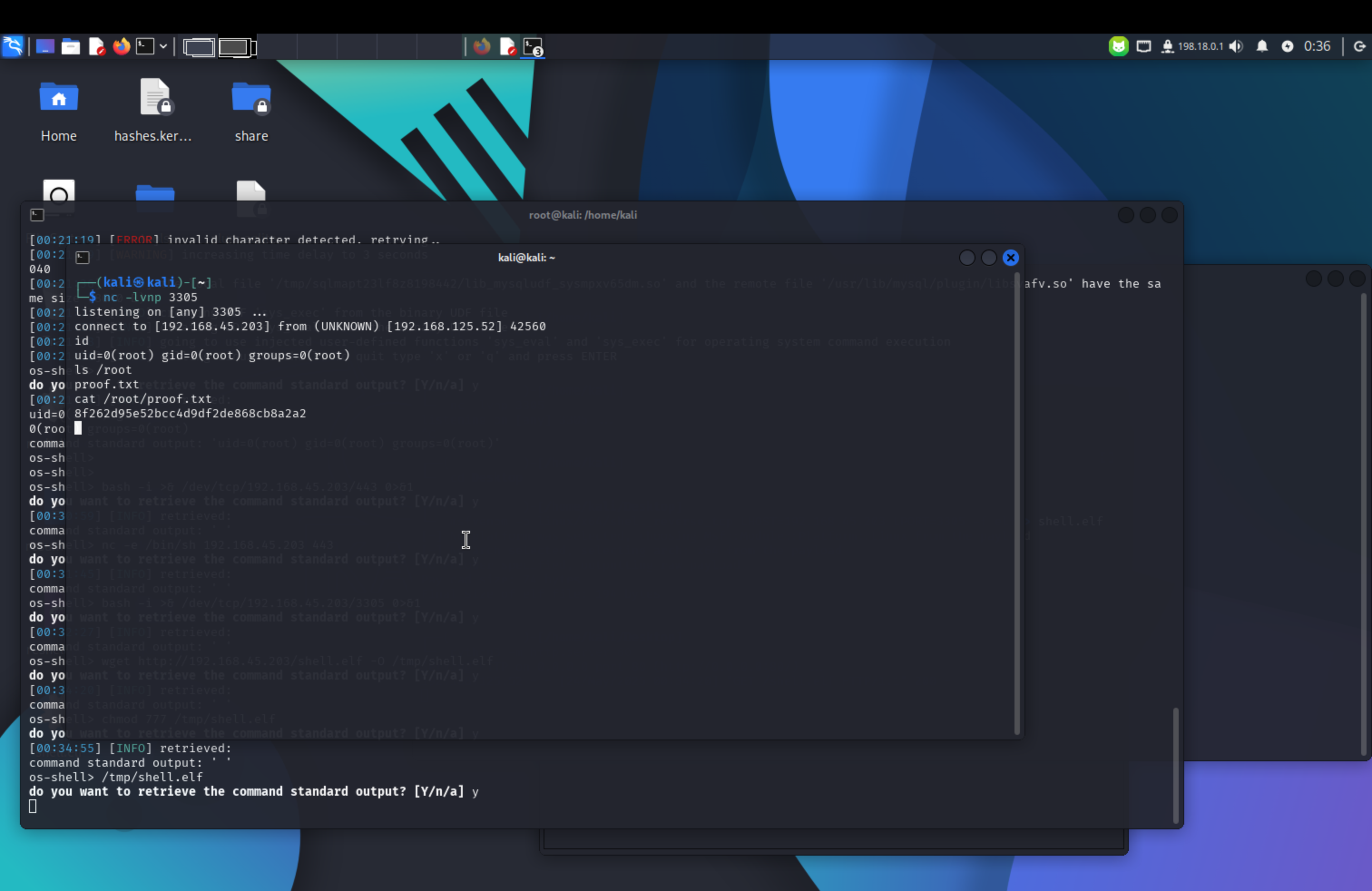Image resolution: width=1372 pixels, height=891 pixels.
Task: Minimize the kali@kali terminal window
Action: 967,258
